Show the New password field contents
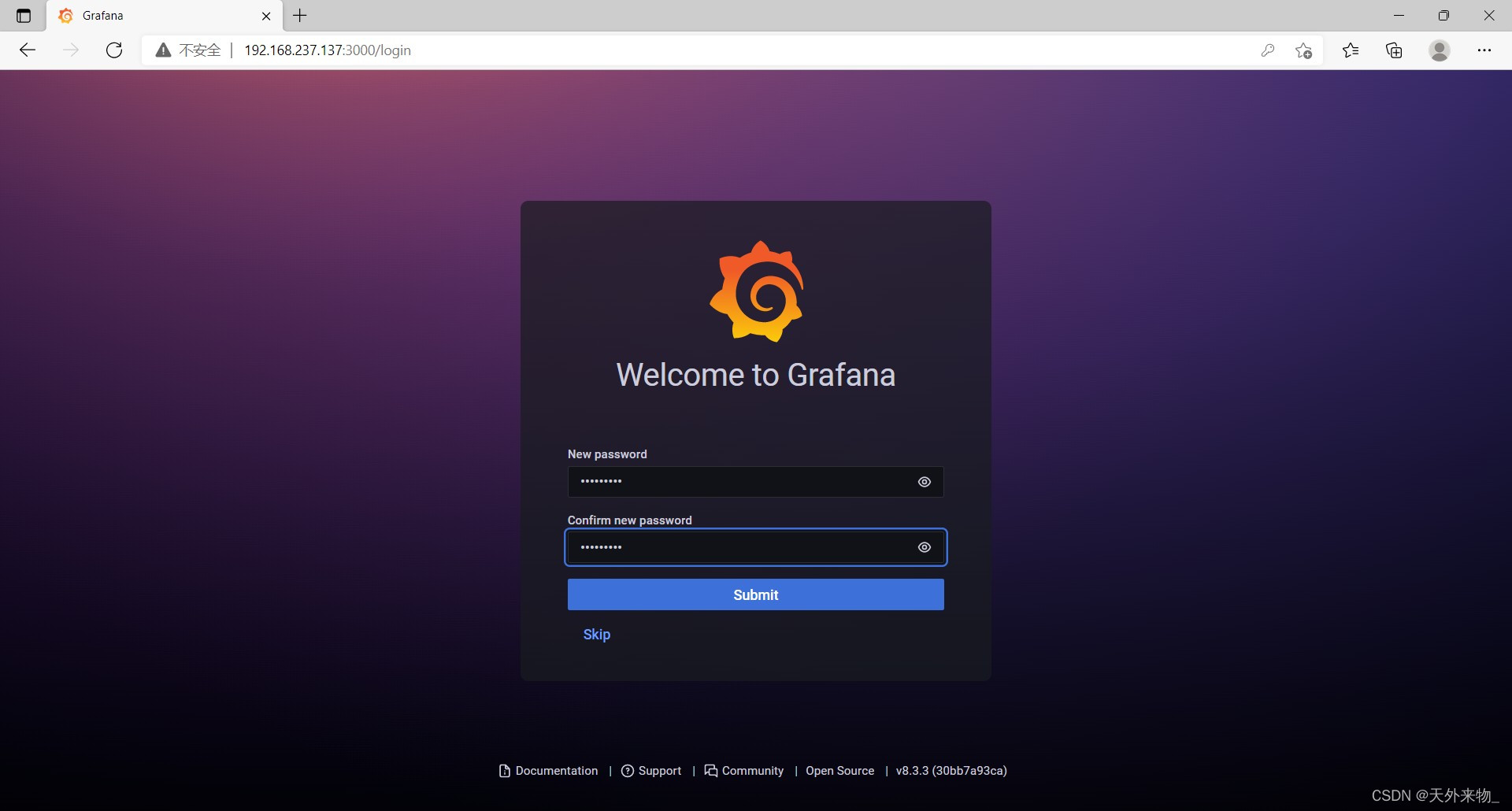This screenshot has width=1512, height=811. click(x=925, y=482)
